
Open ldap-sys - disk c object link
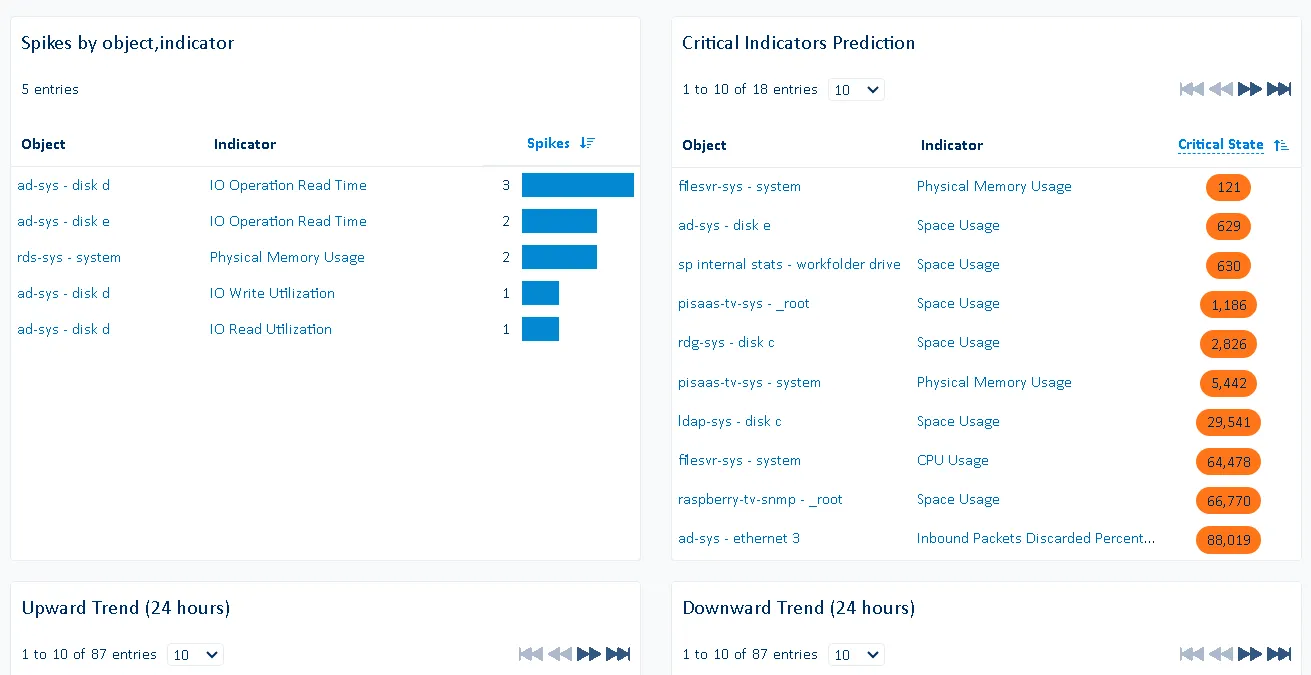click(730, 421)
